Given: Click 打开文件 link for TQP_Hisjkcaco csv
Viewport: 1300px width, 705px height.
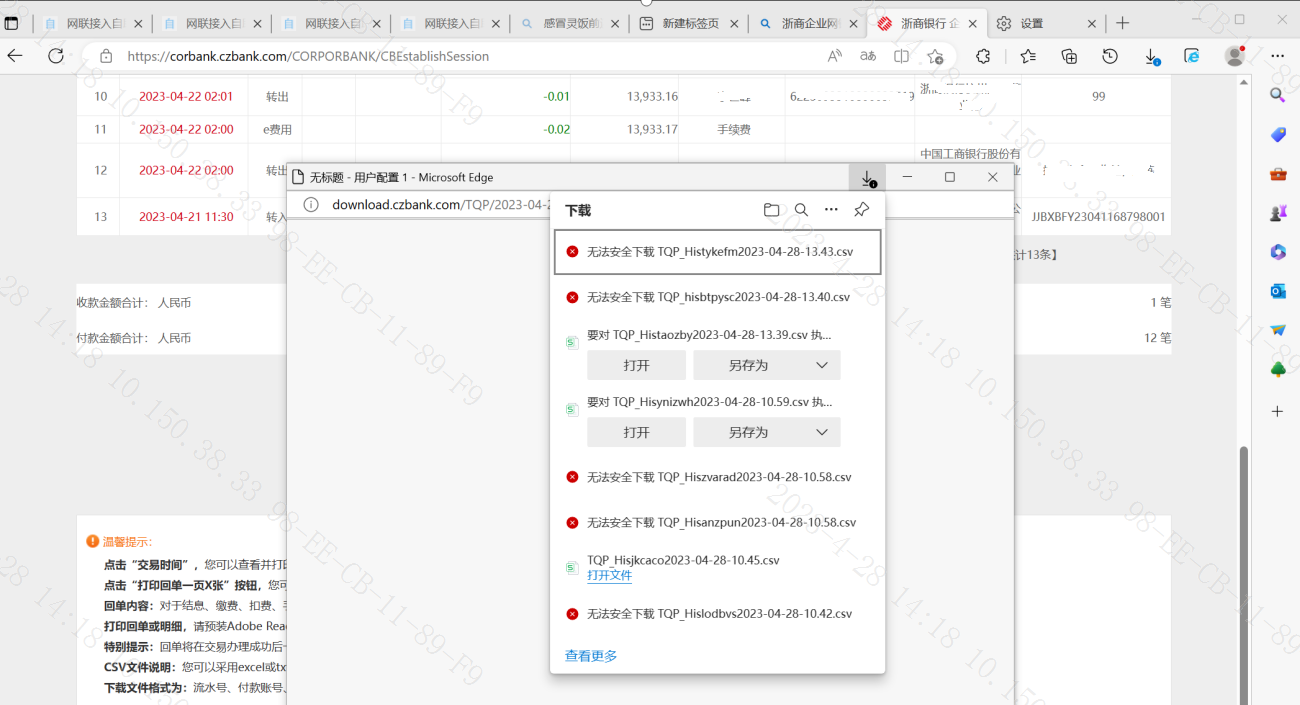Looking at the screenshot, I should [x=609, y=575].
